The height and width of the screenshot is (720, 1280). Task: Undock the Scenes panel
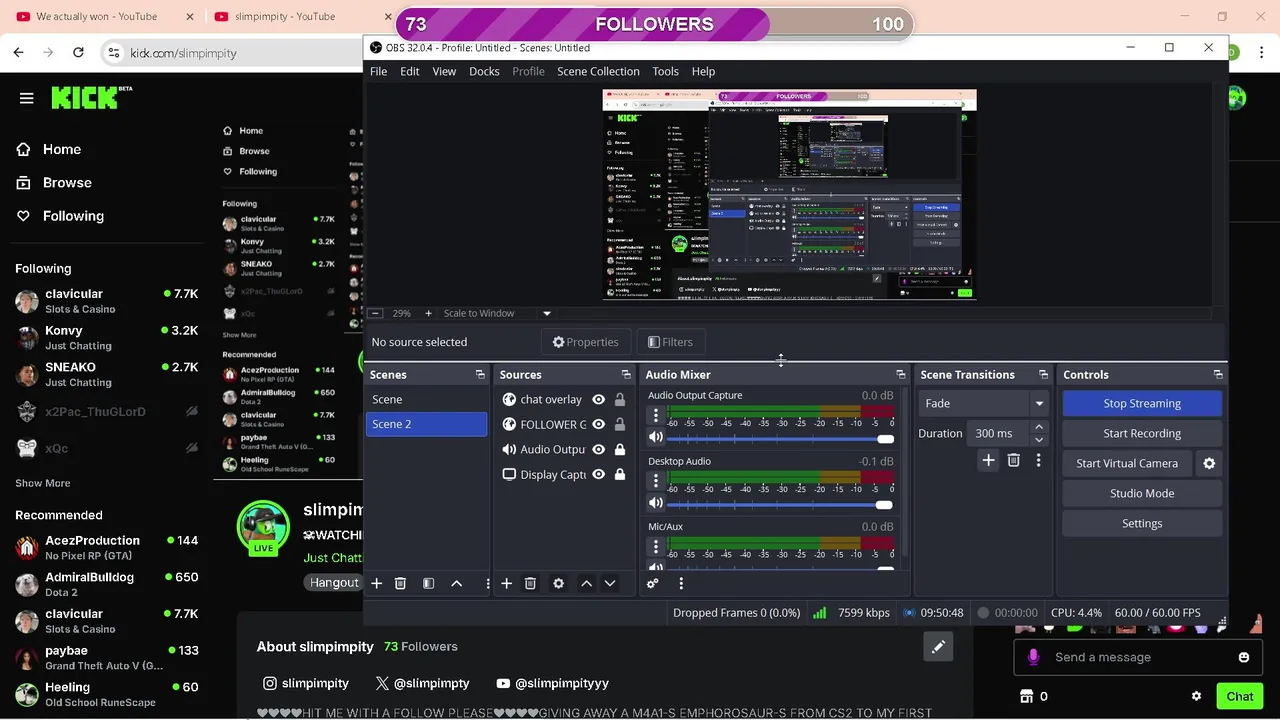point(480,374)
